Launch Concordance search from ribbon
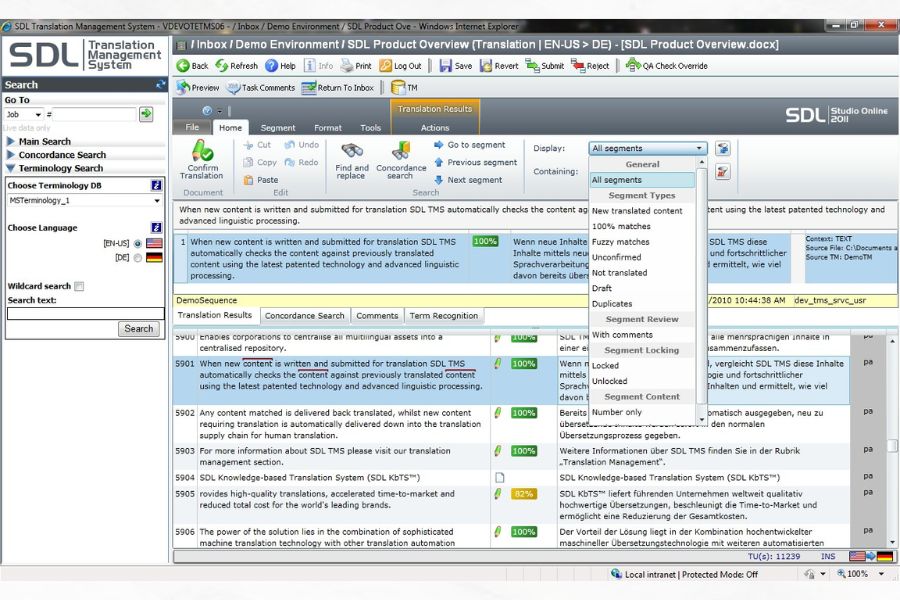This screenshot has width=900, height=600. (x=401, y=160)
